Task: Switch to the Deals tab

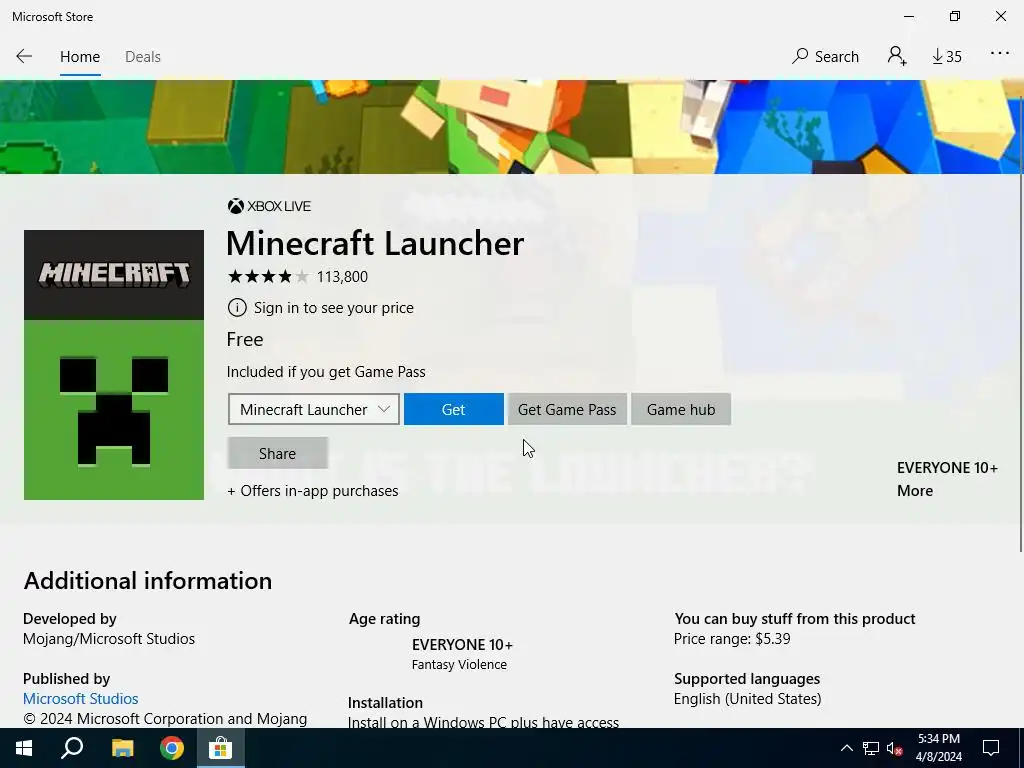Action: 143,57
